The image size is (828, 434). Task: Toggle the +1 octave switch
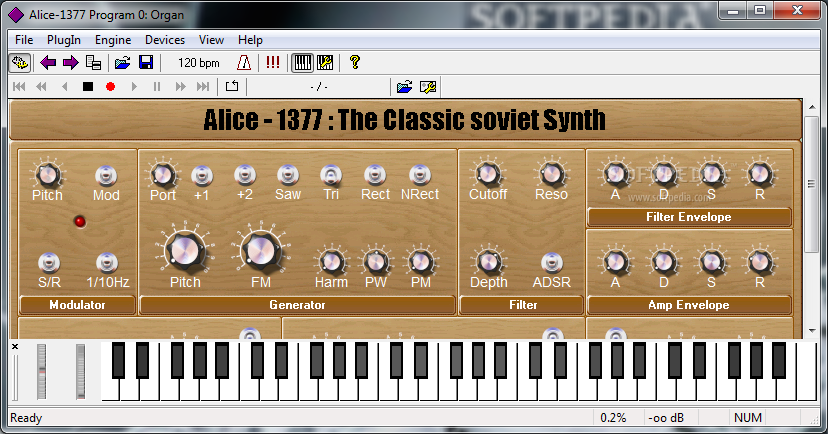click(x=202, y=175)
